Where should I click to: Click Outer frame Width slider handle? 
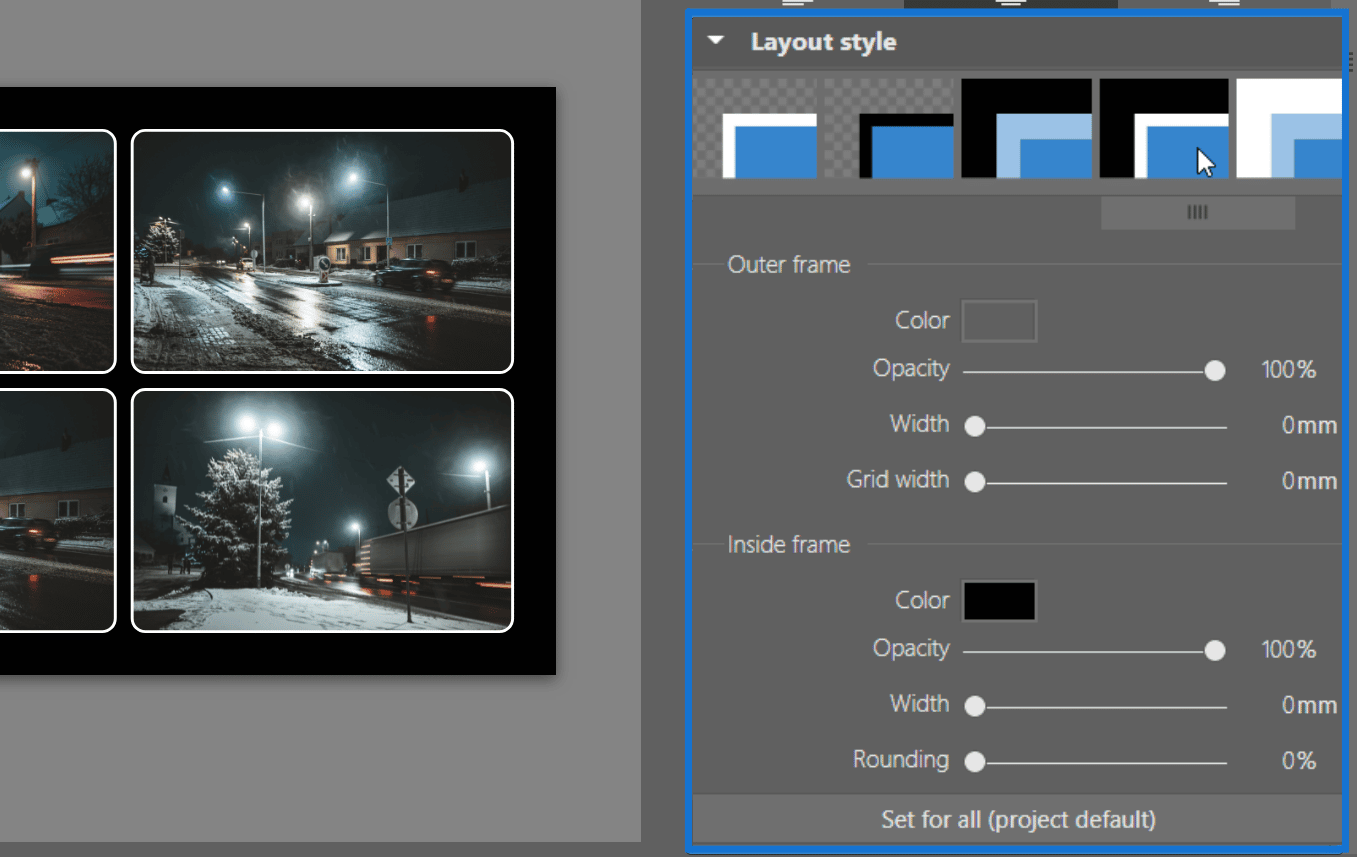[x=975, y=427]
